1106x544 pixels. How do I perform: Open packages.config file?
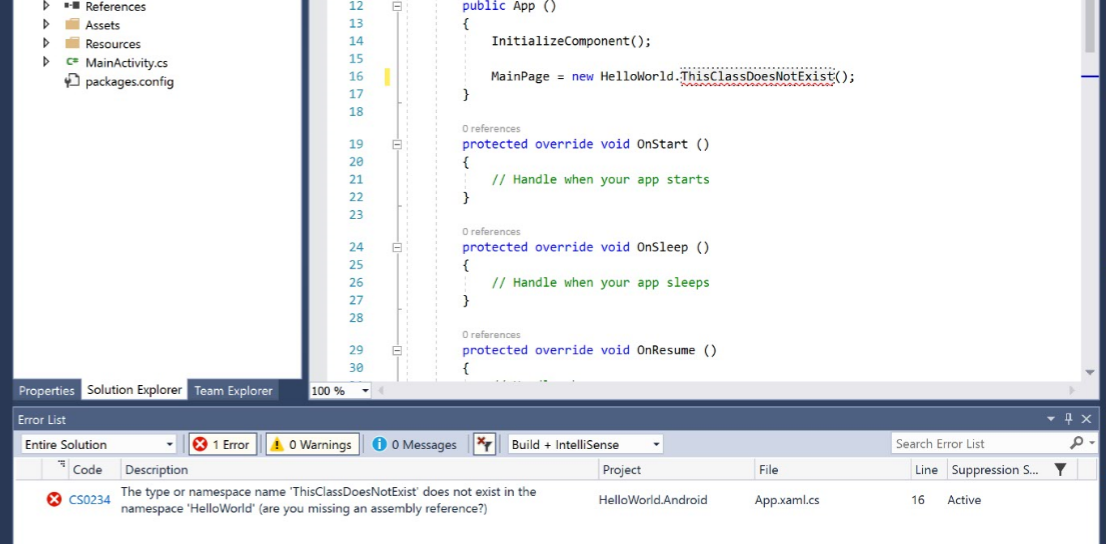click(x=129, y=82)
